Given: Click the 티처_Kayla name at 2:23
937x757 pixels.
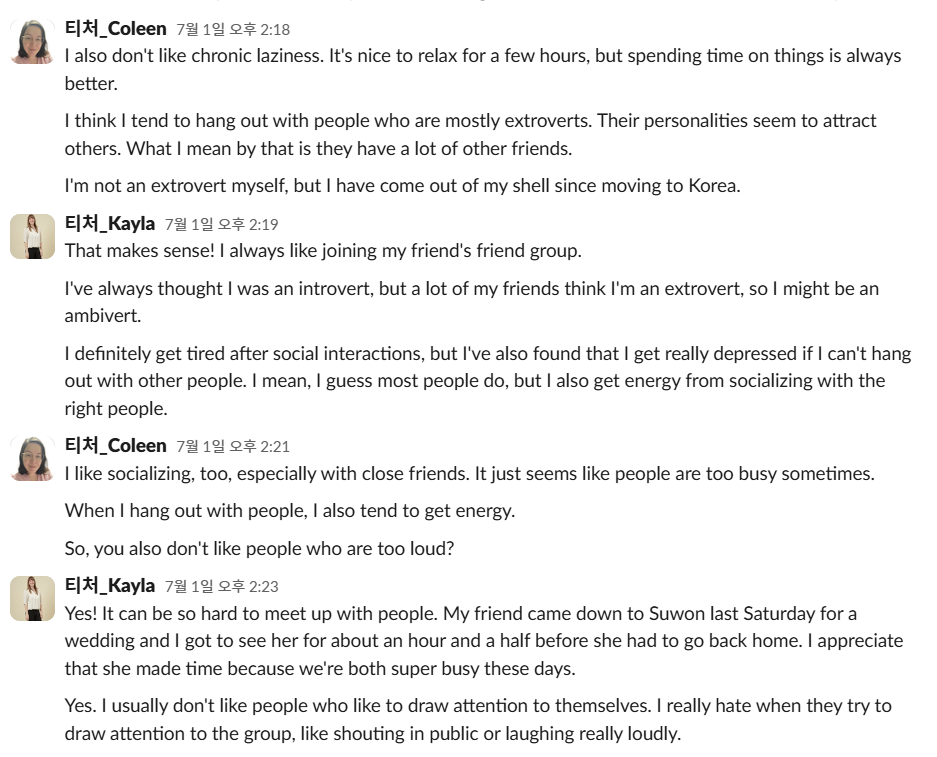Looking at the screenshot, I should click(x=110, y=585).
